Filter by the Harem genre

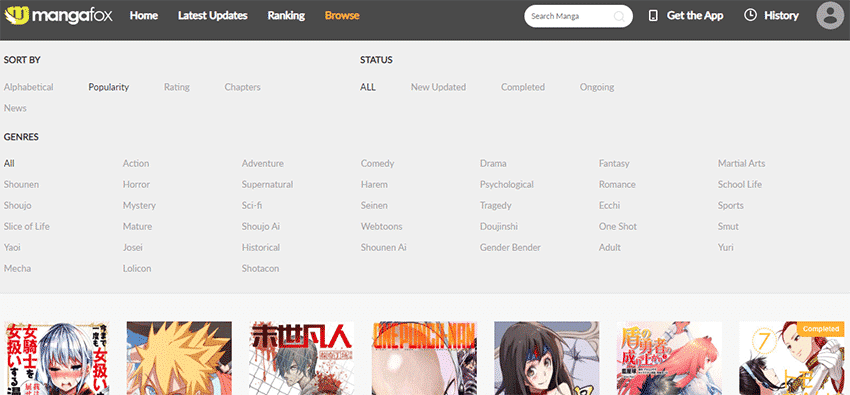pyautogui.click(x=374, y=184)
